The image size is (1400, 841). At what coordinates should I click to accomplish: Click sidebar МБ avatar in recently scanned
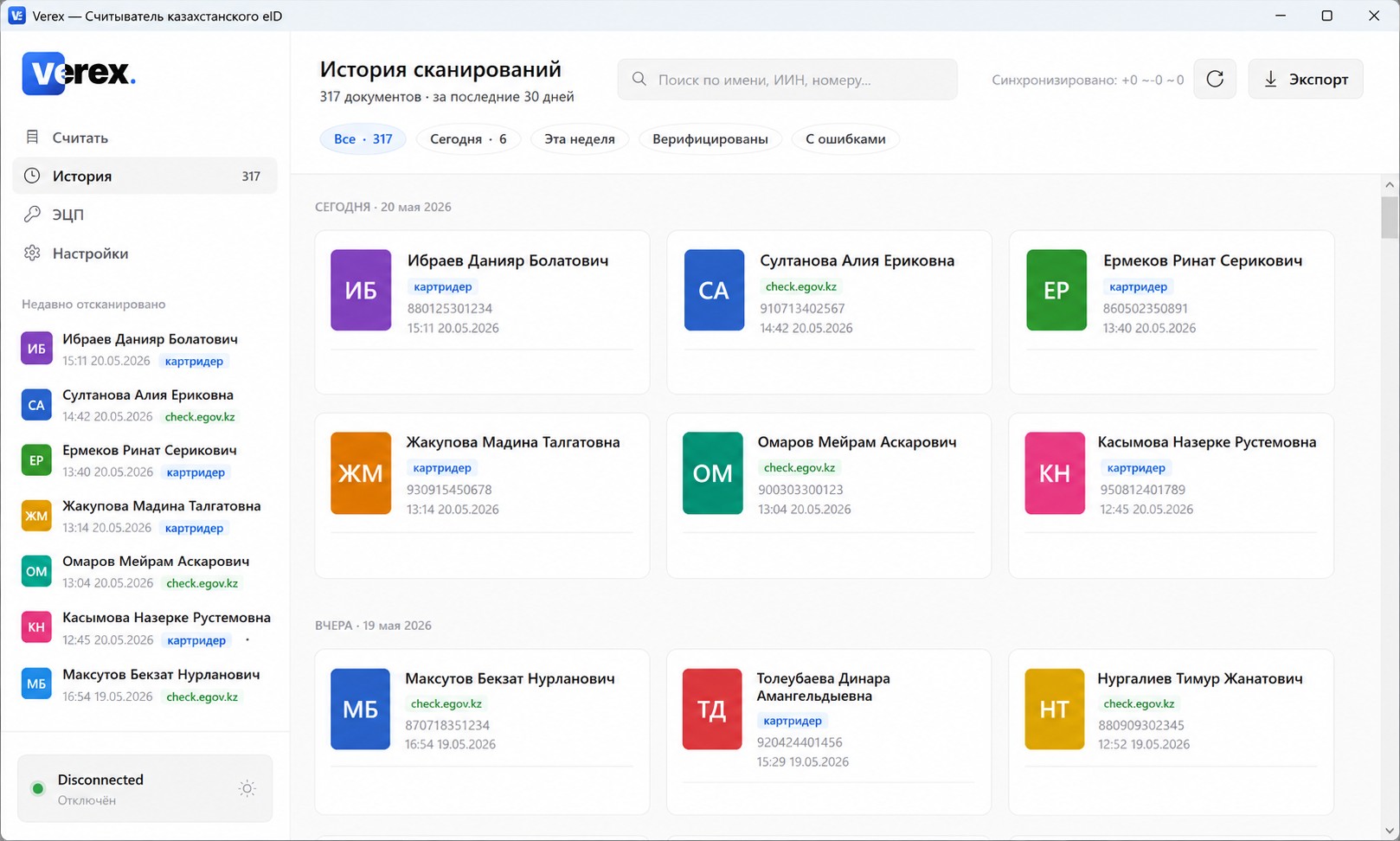36,684
